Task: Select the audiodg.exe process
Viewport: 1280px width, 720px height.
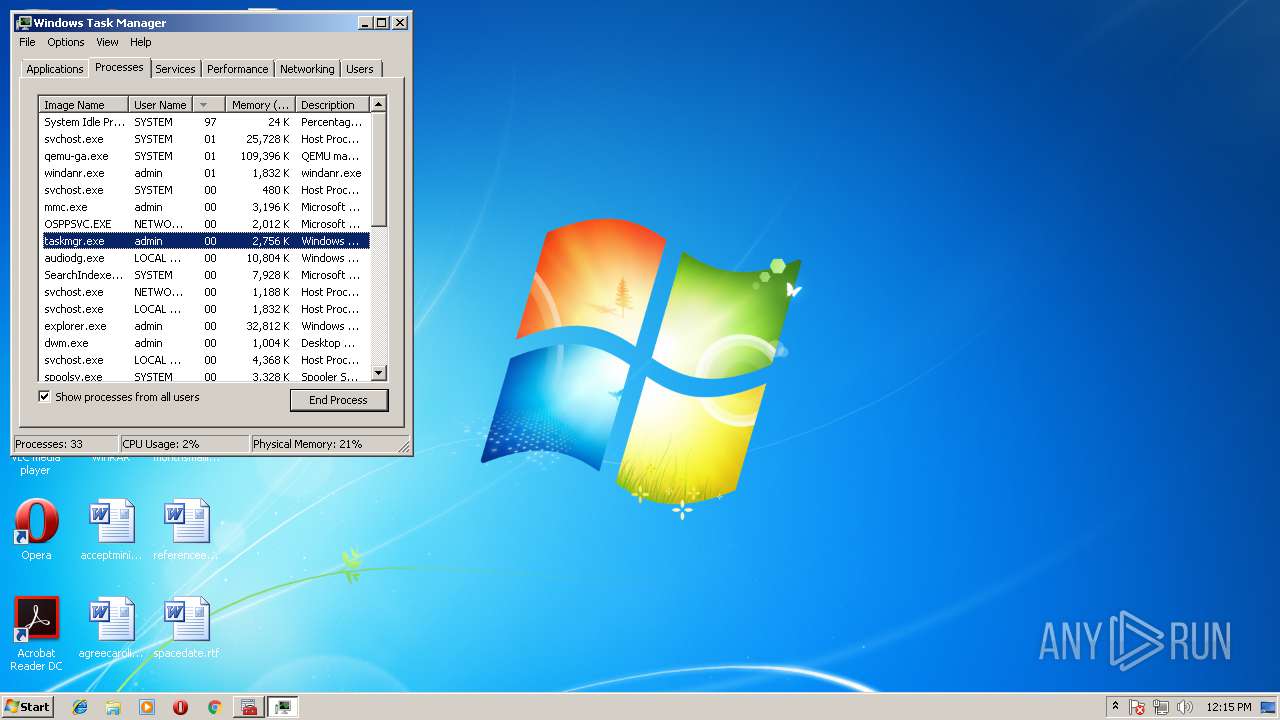Action: pos(204,258)
